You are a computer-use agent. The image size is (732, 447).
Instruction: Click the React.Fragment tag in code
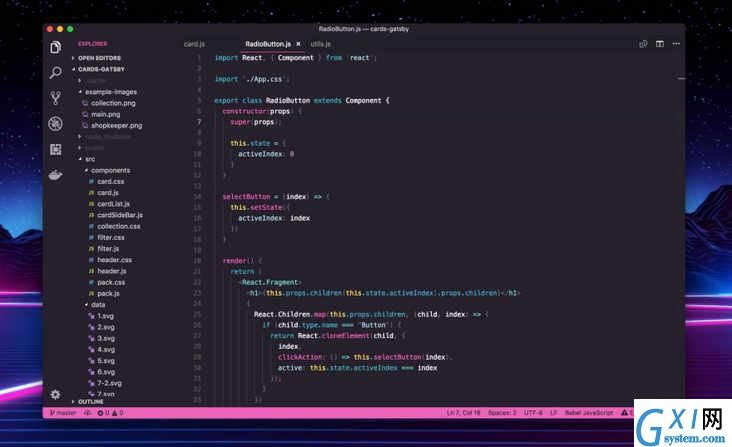pos(270,282)
